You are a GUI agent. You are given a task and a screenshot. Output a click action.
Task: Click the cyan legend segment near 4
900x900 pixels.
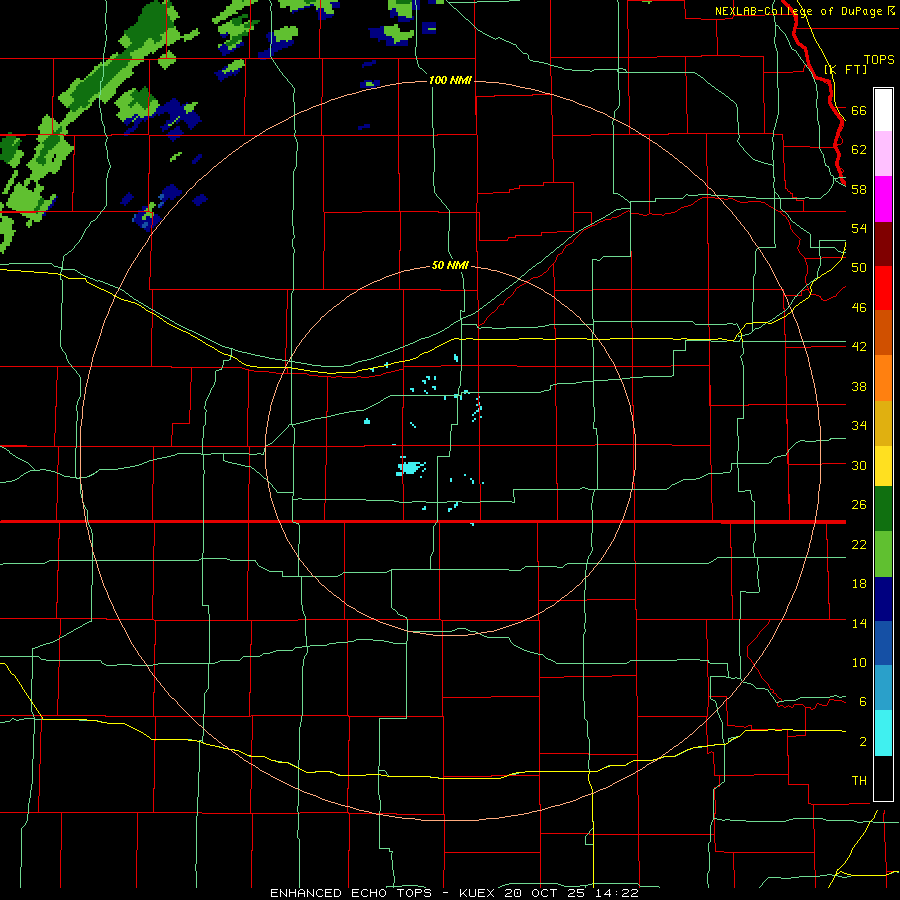tap(883, 733)
